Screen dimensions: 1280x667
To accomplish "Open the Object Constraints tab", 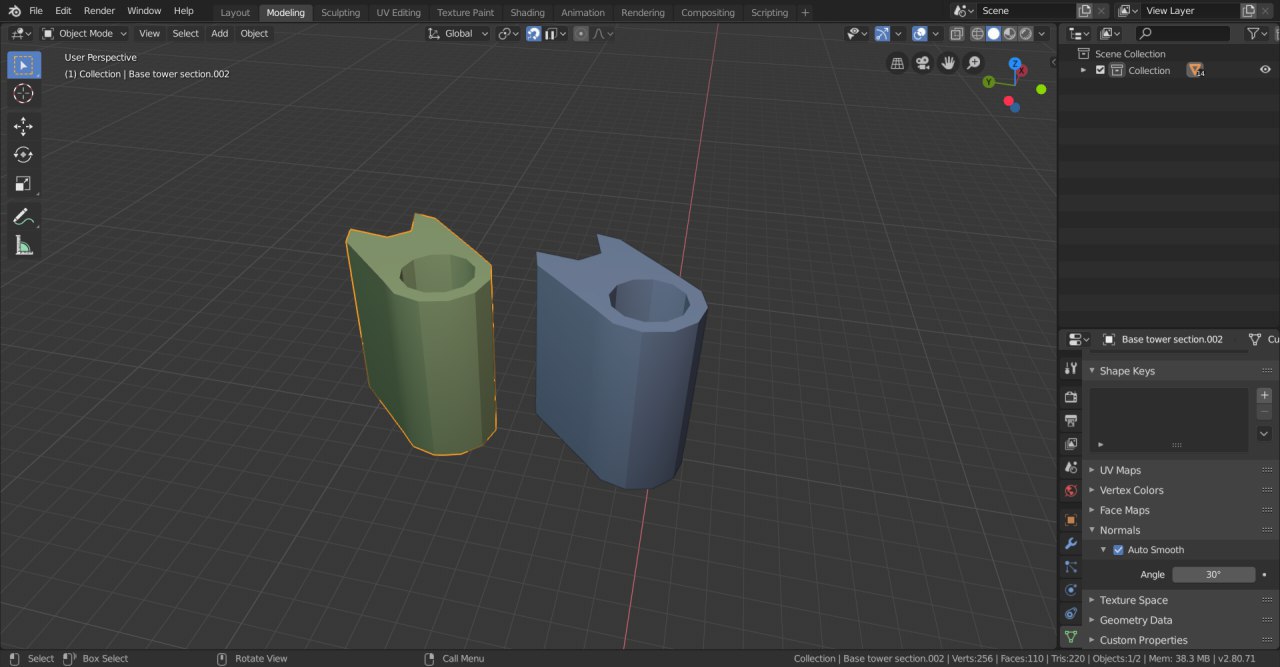I will click(x=1070, y=613).
